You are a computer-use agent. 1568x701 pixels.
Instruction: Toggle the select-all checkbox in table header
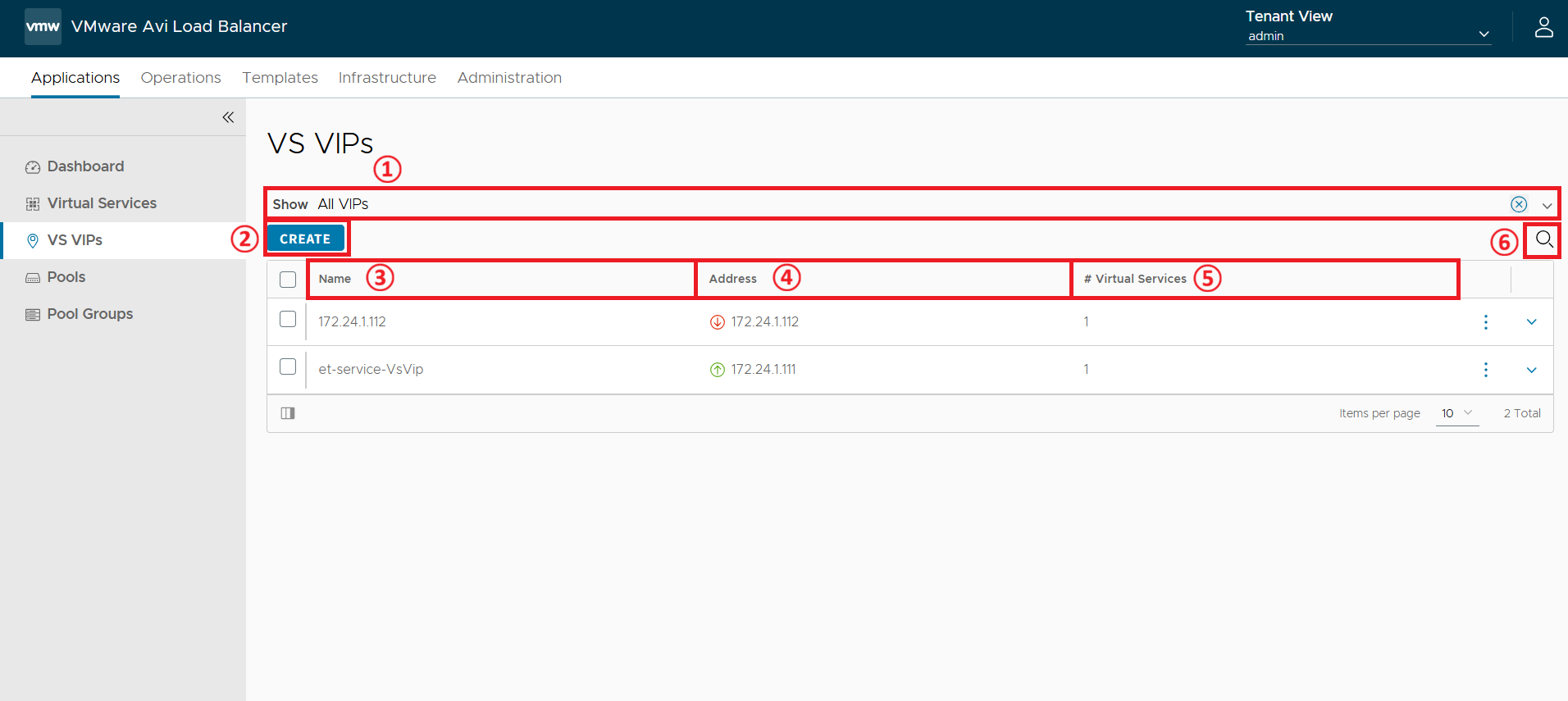(x=288, y=280)
